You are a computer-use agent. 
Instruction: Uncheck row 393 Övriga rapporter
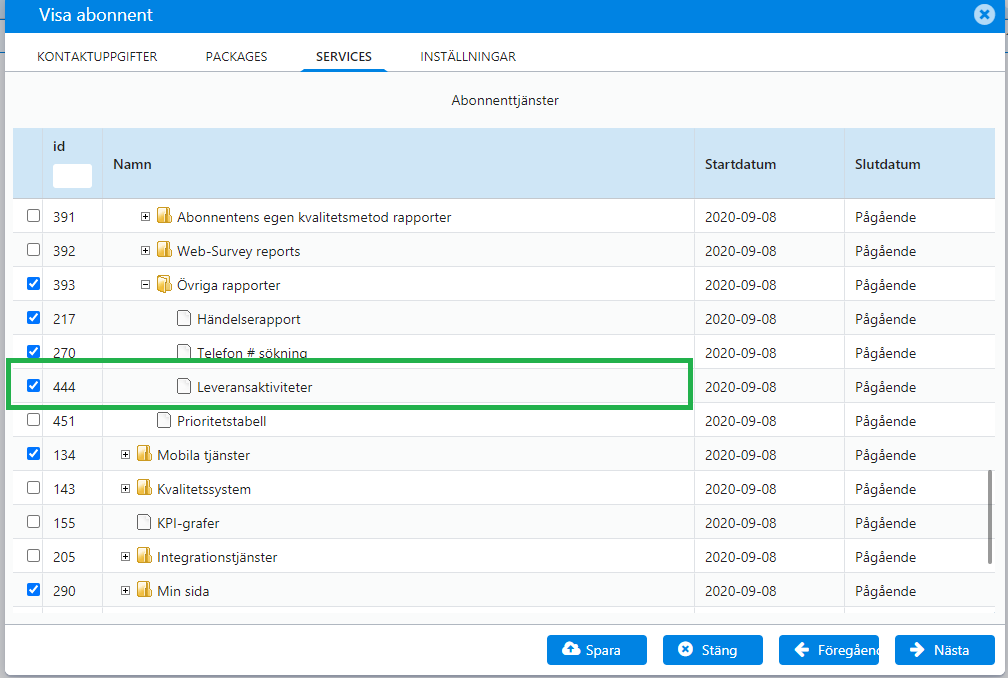33,284
